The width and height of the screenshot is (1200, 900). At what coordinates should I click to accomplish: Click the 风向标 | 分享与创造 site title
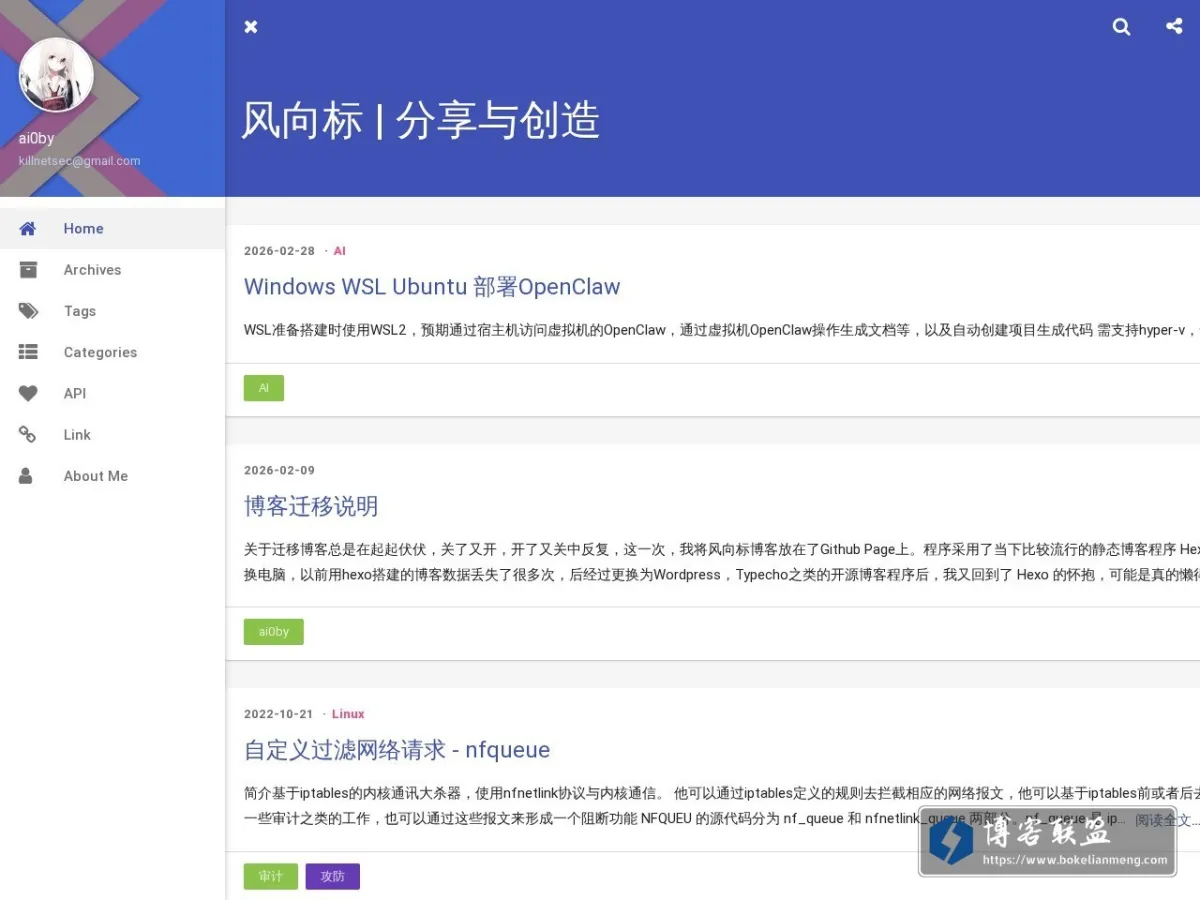[421, 121]
